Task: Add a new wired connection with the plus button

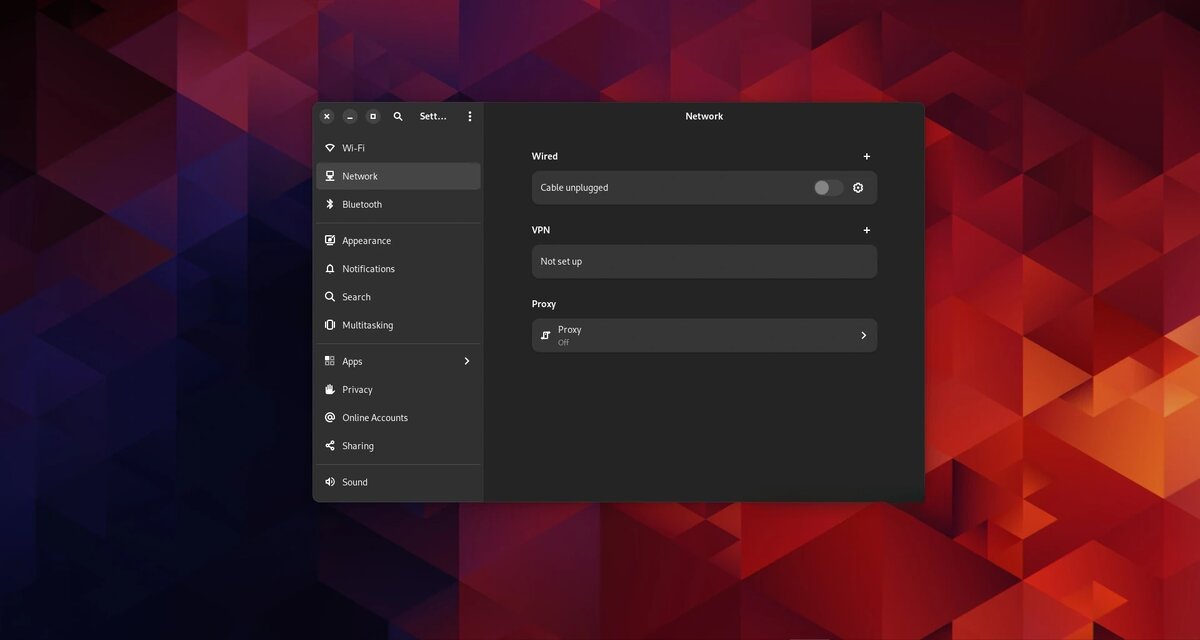Action: [x=866, y=156]
